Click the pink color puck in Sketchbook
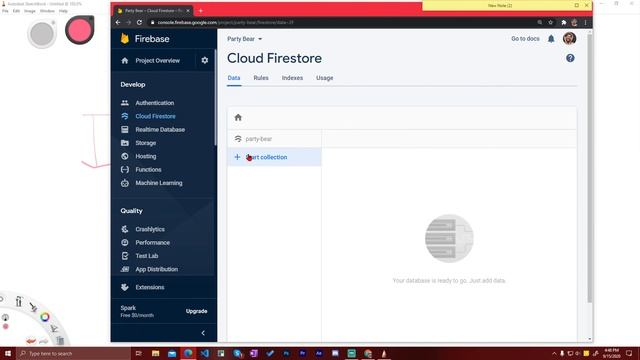 pyautogui.click(x=79, y=30)
